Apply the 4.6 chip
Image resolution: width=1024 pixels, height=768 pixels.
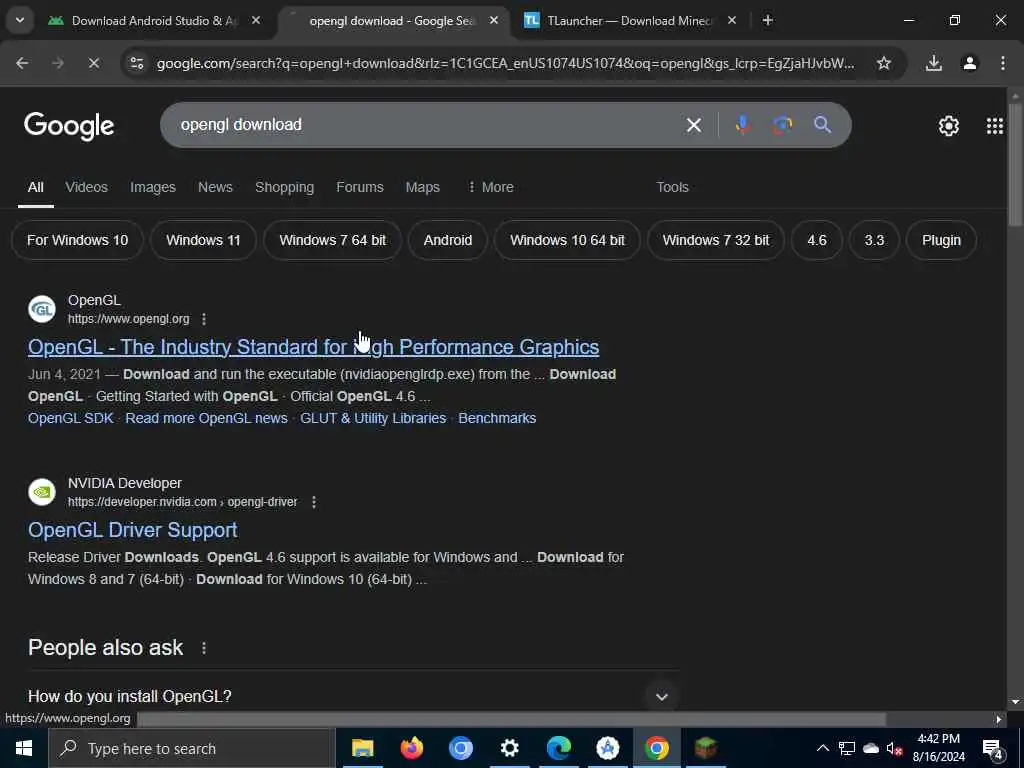tap(816, 240)
